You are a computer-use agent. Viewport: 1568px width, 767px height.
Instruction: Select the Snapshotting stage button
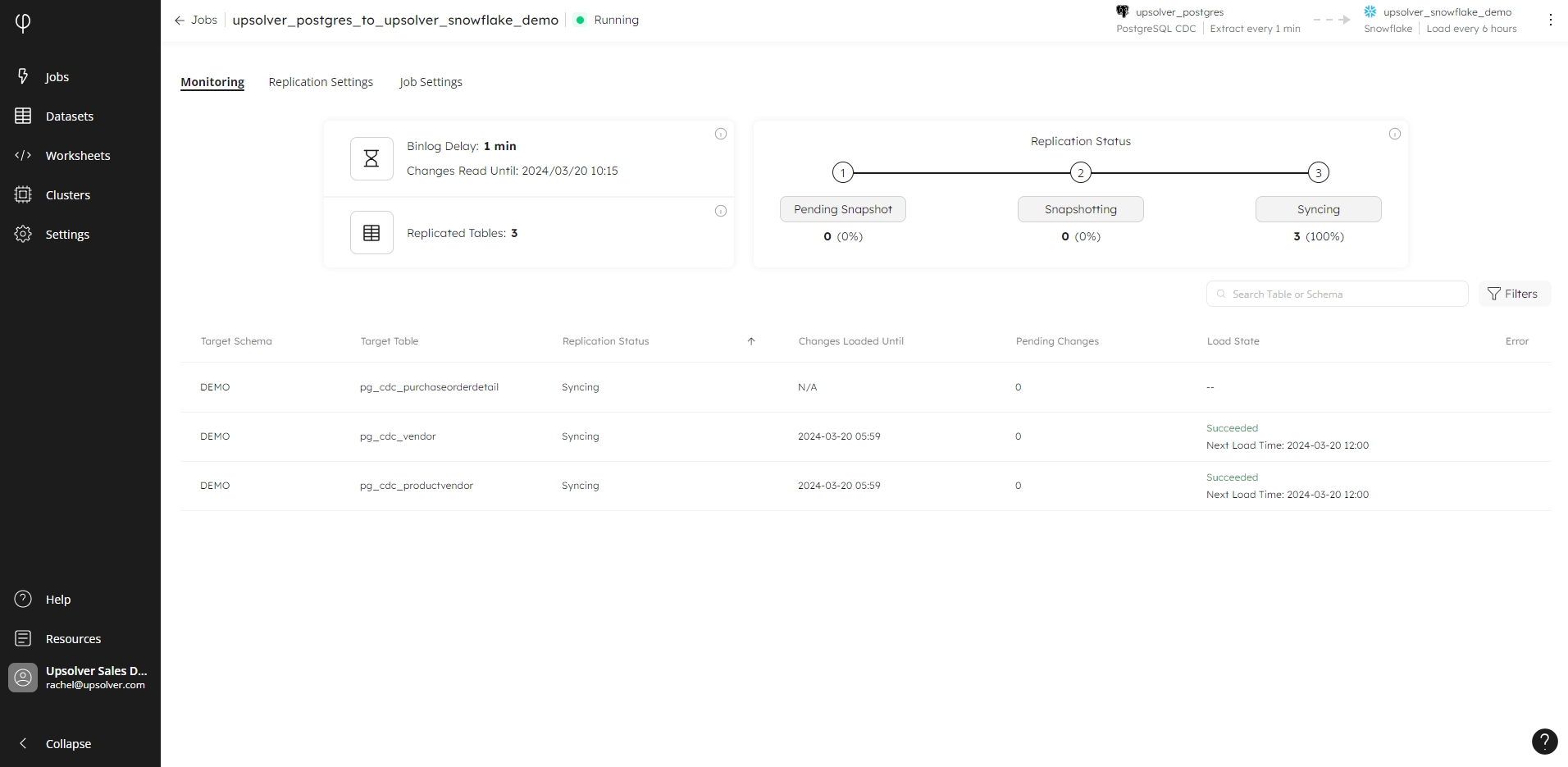pos(1080,209)
